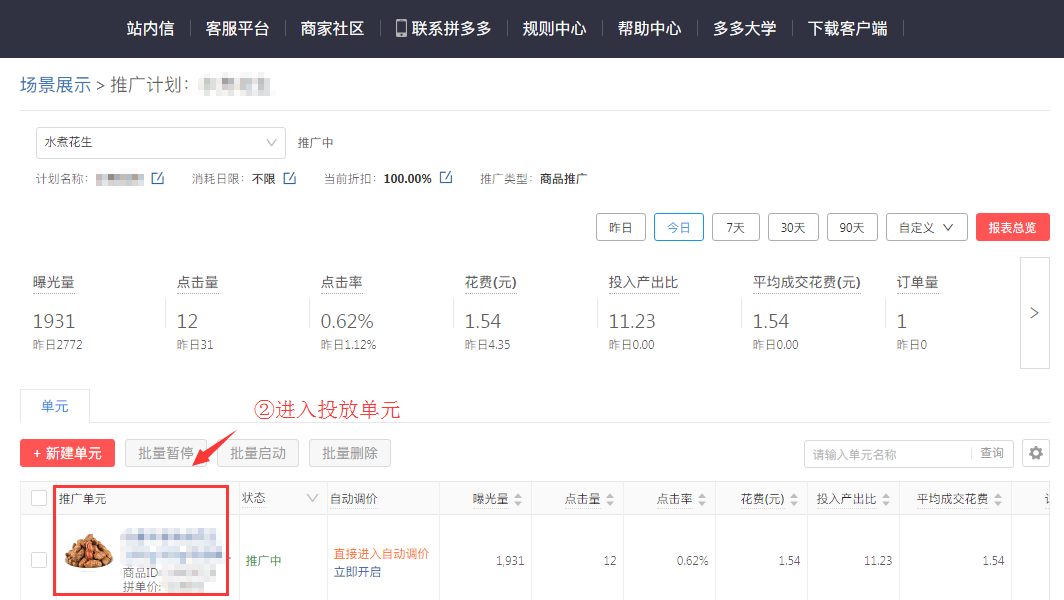Open table column settings gear icon

pos(1035,453)
